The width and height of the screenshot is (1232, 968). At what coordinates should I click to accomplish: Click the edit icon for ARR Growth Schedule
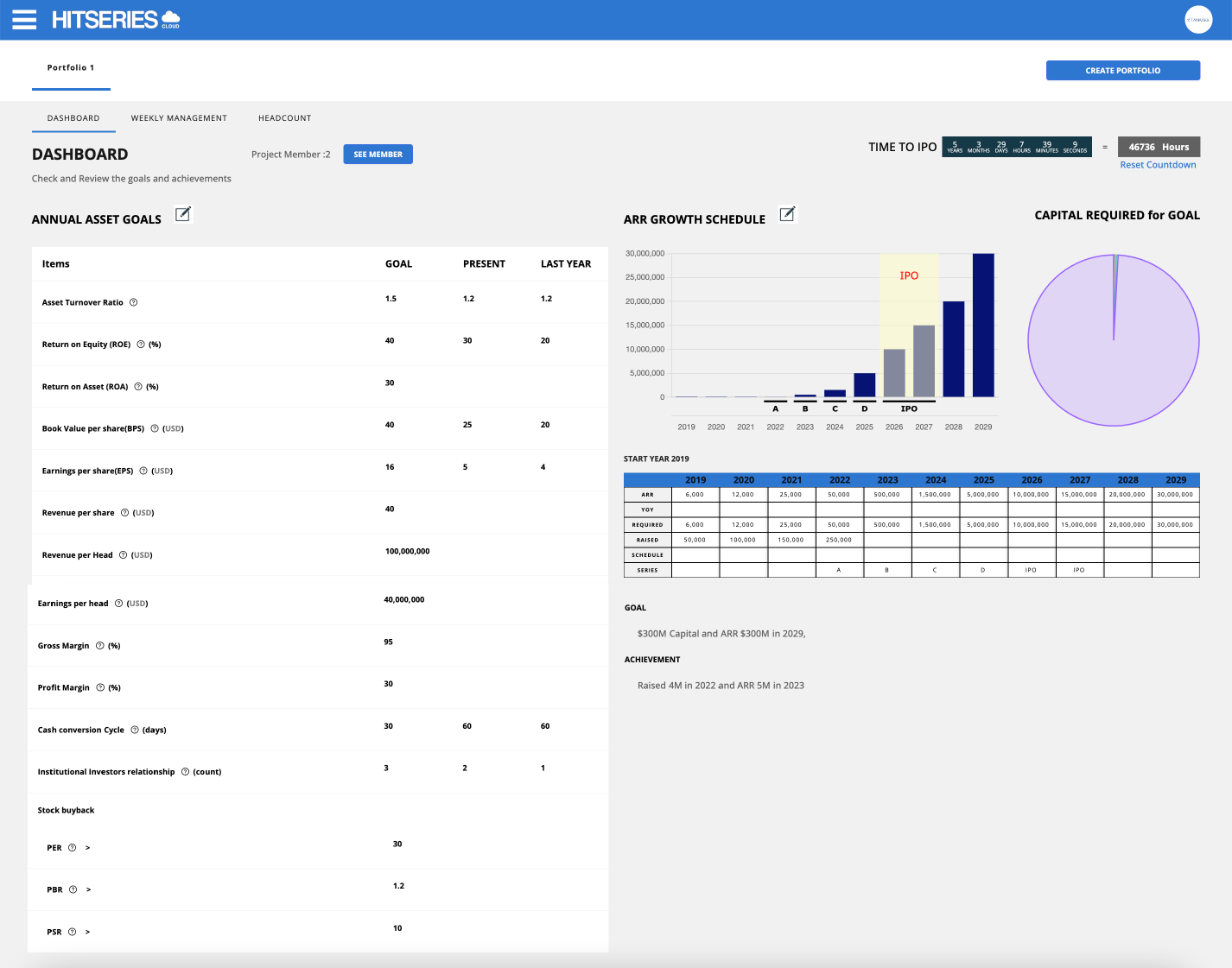click(x=787, y=213)
